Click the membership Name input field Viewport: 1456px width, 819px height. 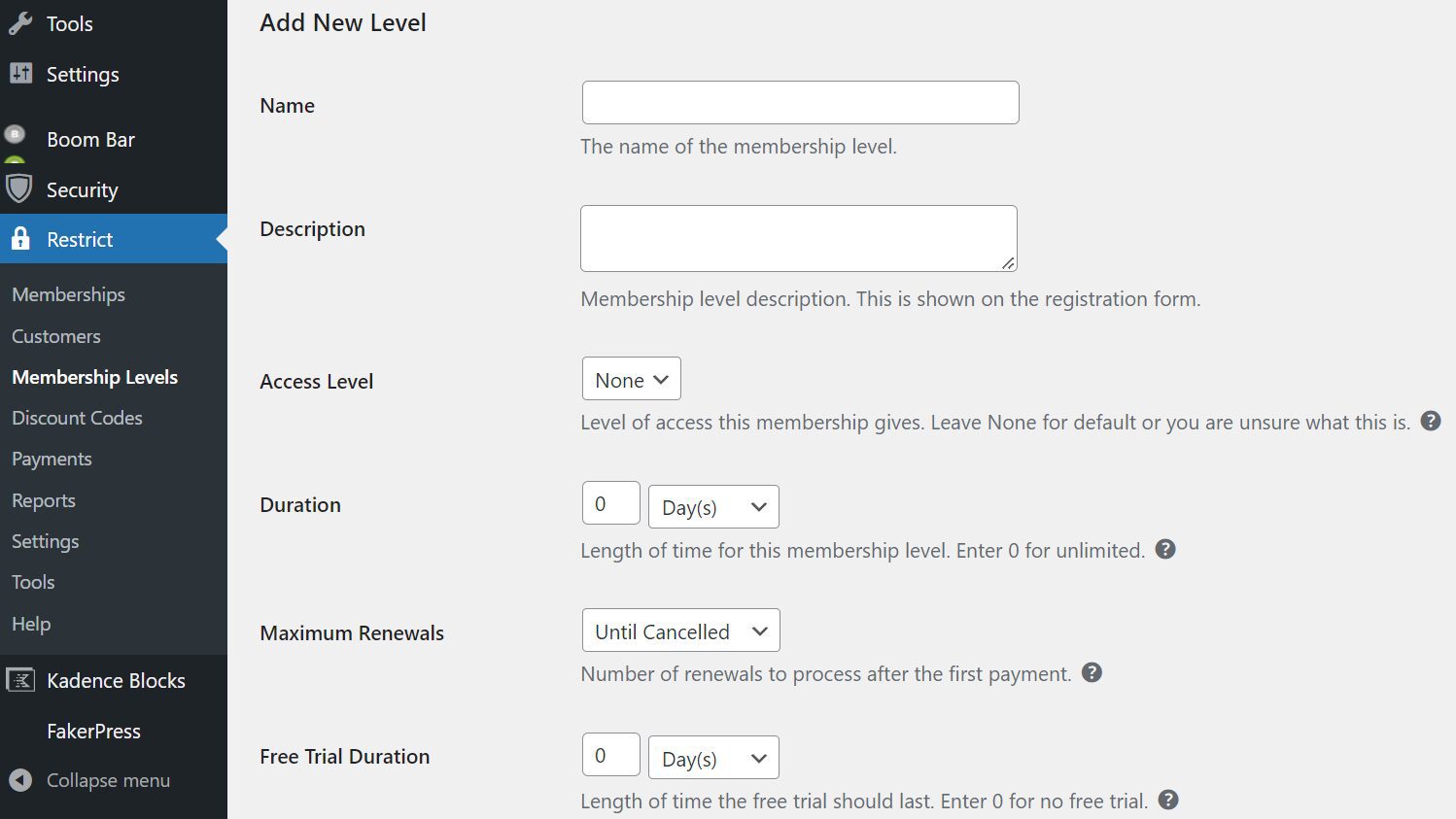799,101
